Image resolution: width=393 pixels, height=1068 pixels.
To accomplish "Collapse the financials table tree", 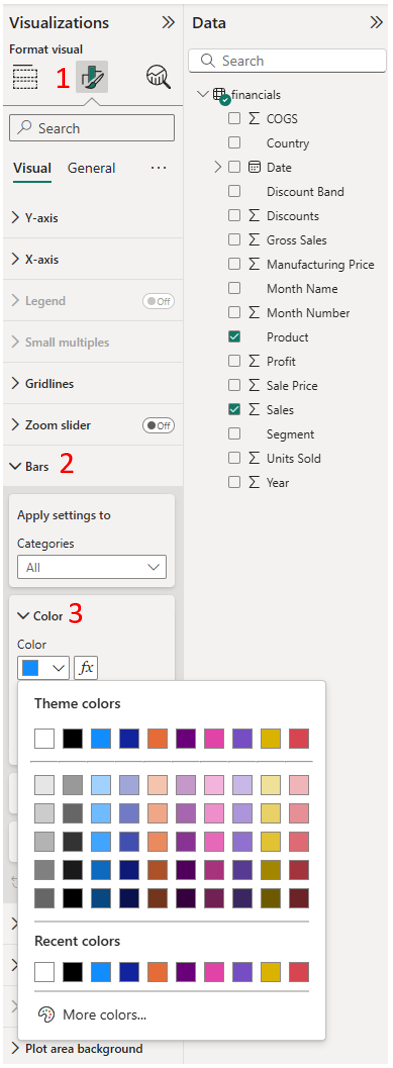I will click(x=202, y=95).
